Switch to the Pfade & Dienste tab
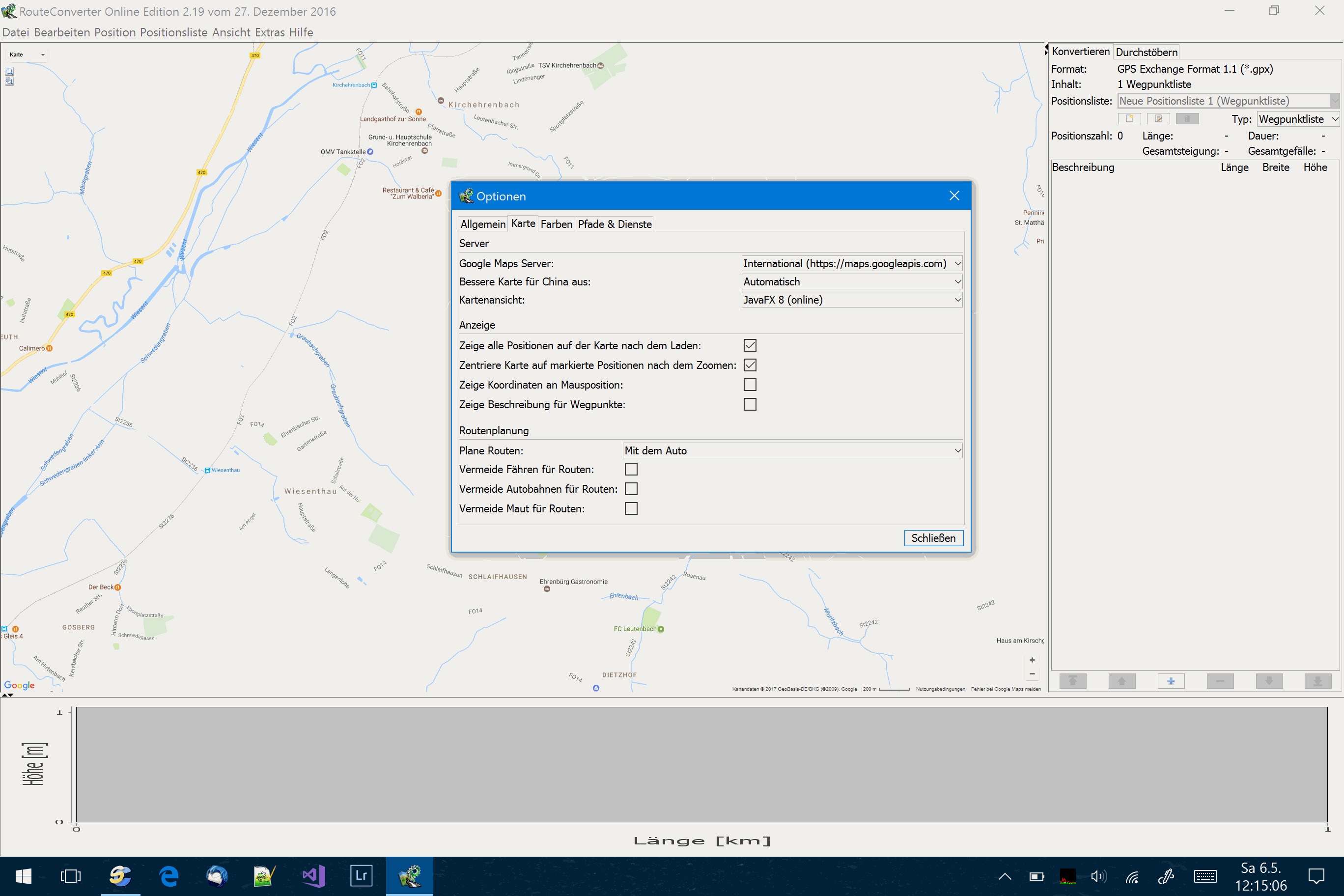 (x=615, y=224)
